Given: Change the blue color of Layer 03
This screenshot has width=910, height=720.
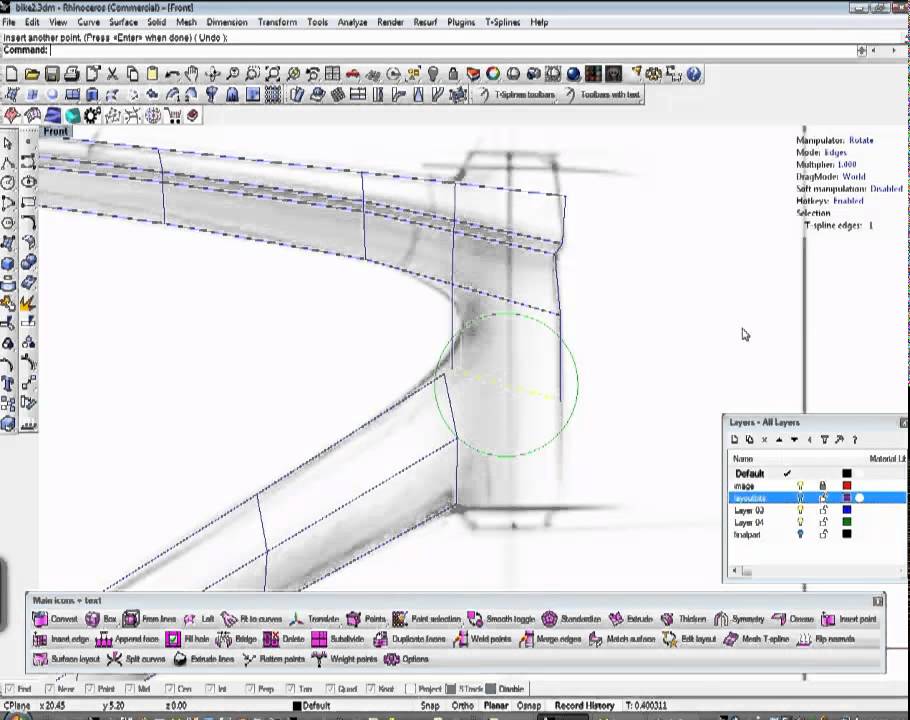Looking at the screenshot, I should [x=847, y=510].
